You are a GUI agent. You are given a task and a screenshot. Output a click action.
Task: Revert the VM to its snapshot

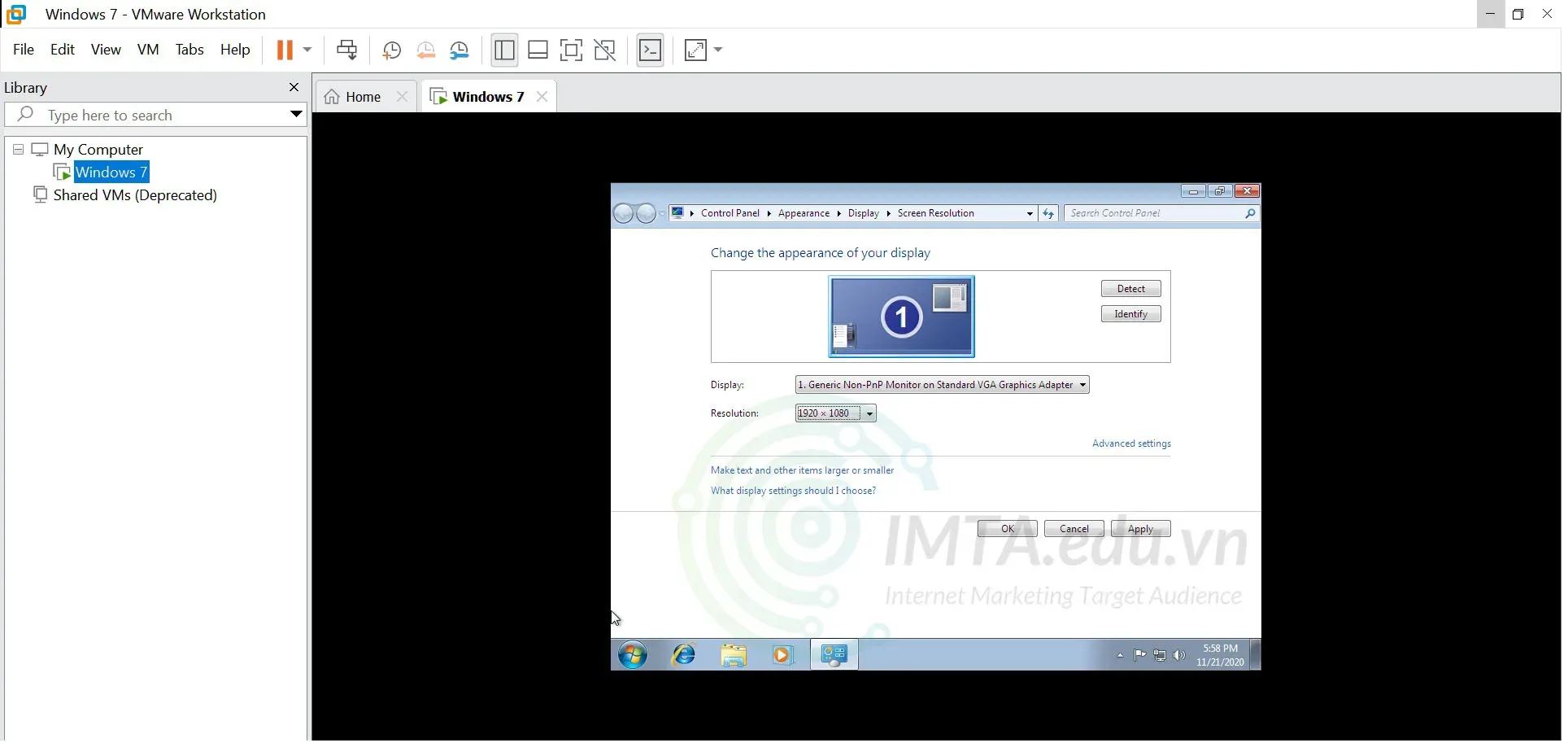426,50
